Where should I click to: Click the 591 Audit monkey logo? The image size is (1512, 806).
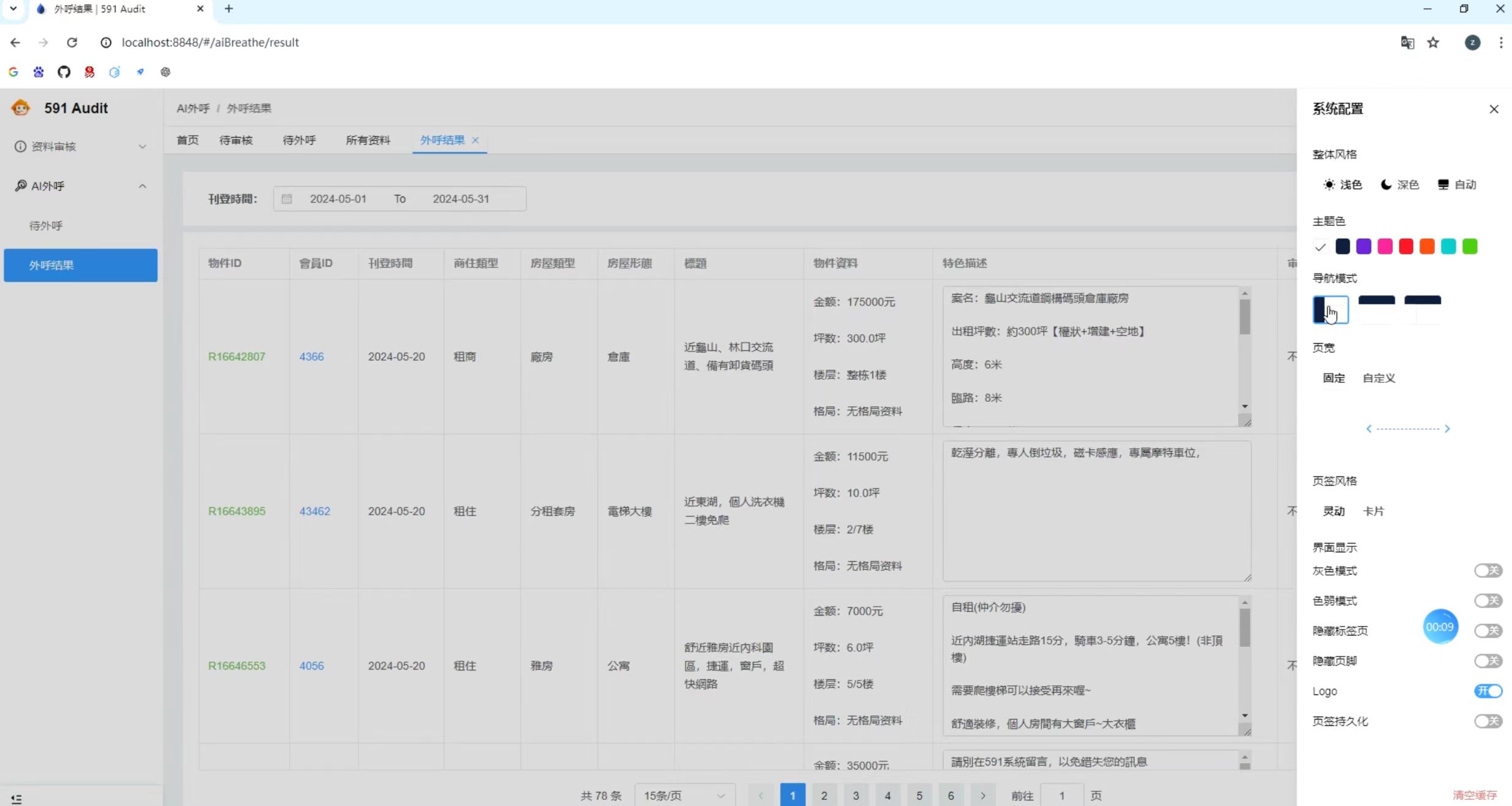click(21, 108)
